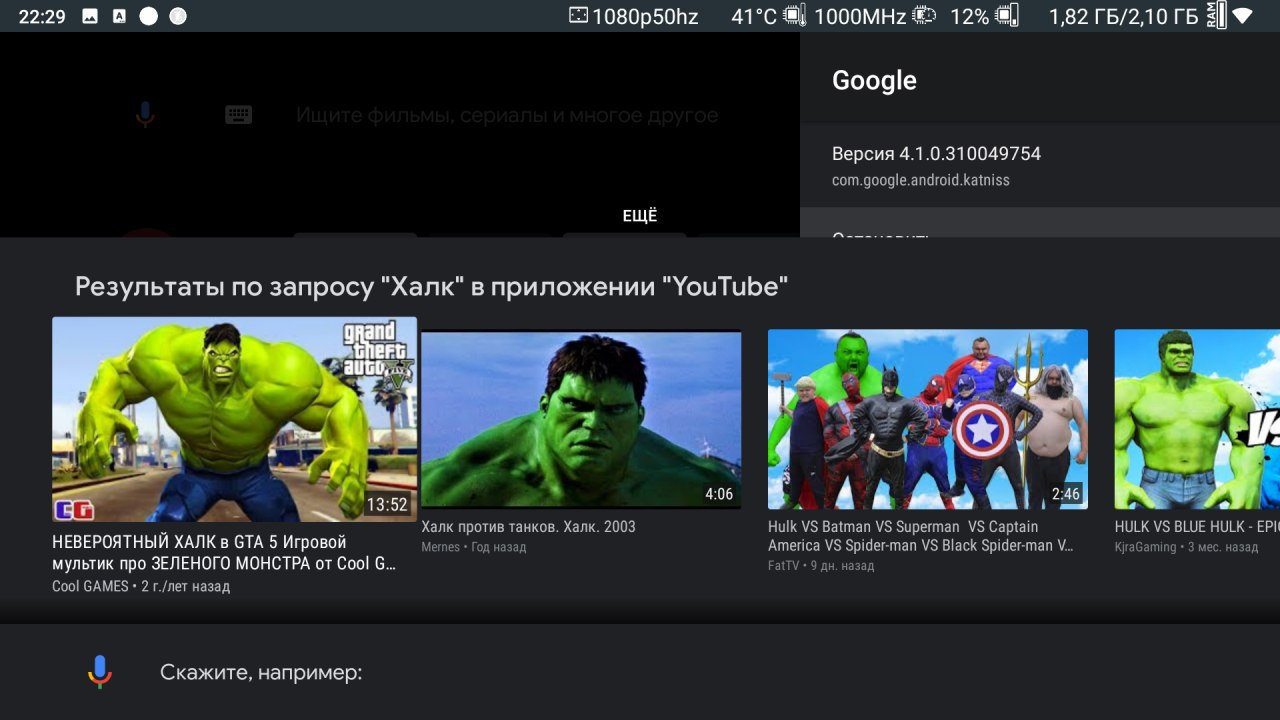Open 'Халк против танков' video thumbnail

[581, 420]
